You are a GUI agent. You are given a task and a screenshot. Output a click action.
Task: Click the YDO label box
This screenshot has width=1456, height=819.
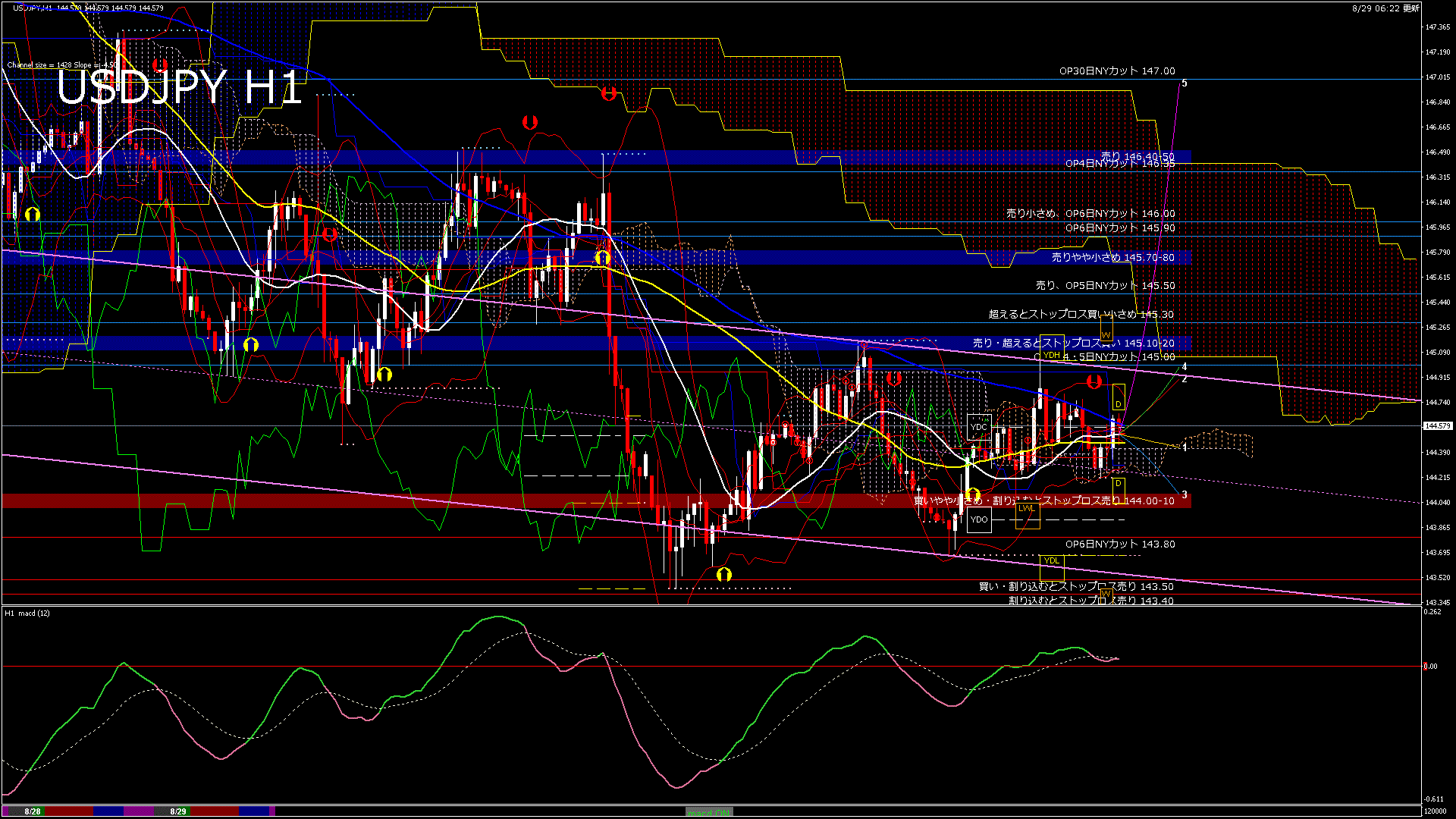click(979, 519)
